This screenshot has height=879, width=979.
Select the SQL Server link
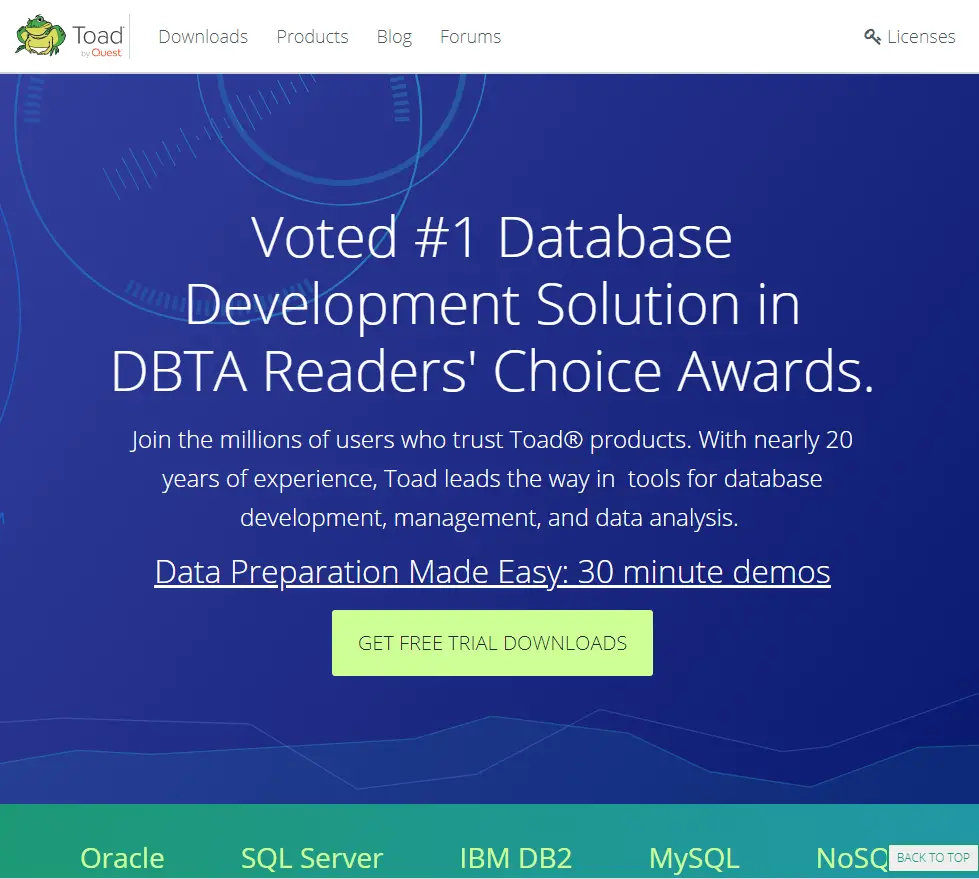pyautogui.click(x=312, y=858)
